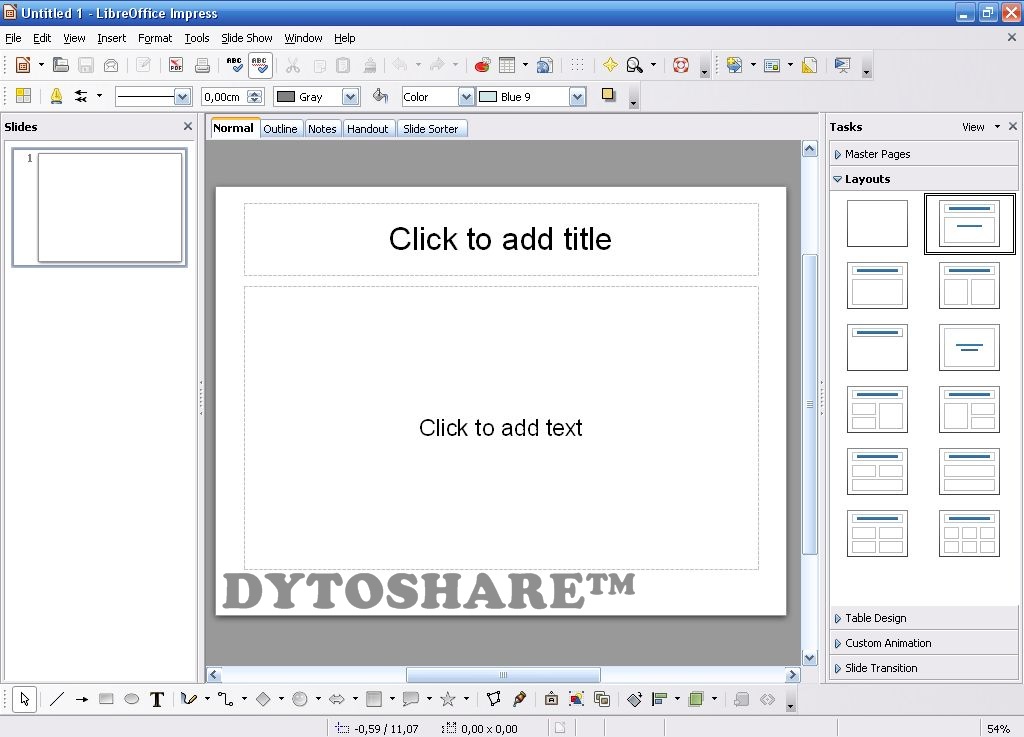Switch to the Outline view tab
The image size is (1024, 737).
click(281, 128)
